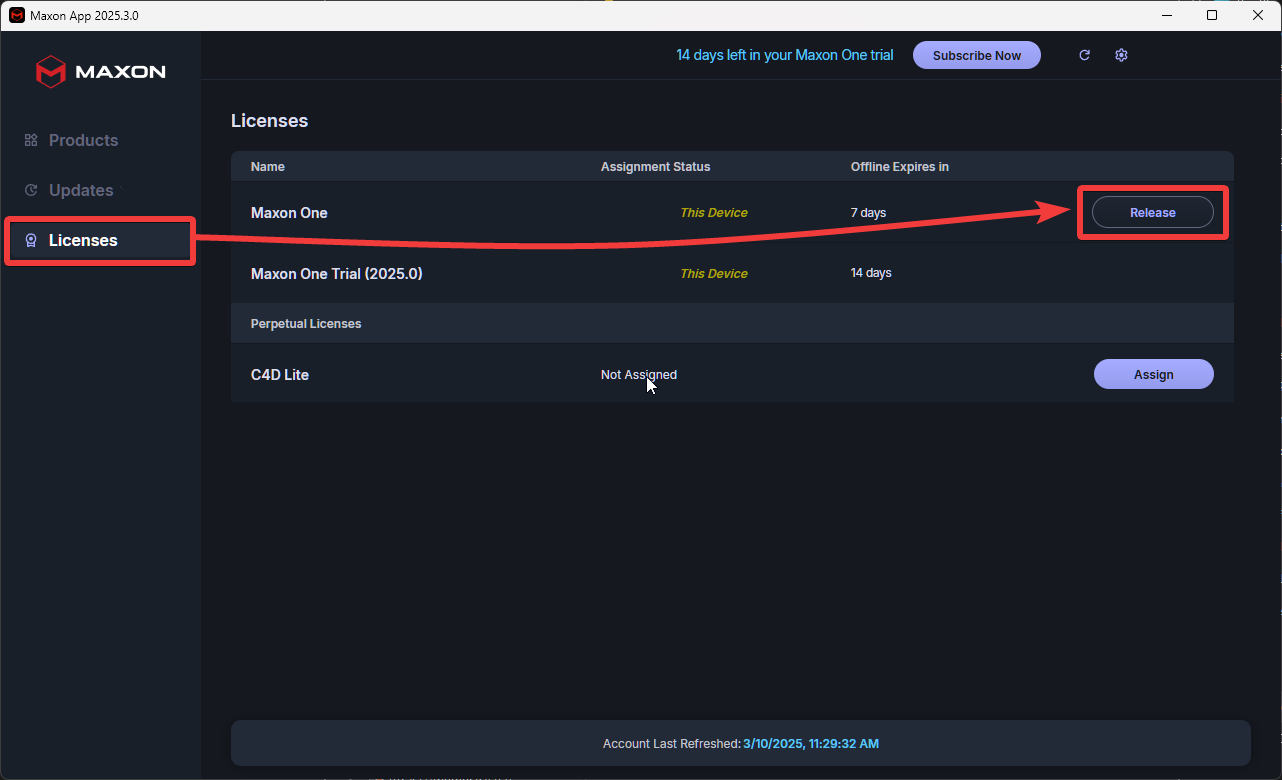
Task: Click the Products grid icon in sidebar
Action: 31,140
